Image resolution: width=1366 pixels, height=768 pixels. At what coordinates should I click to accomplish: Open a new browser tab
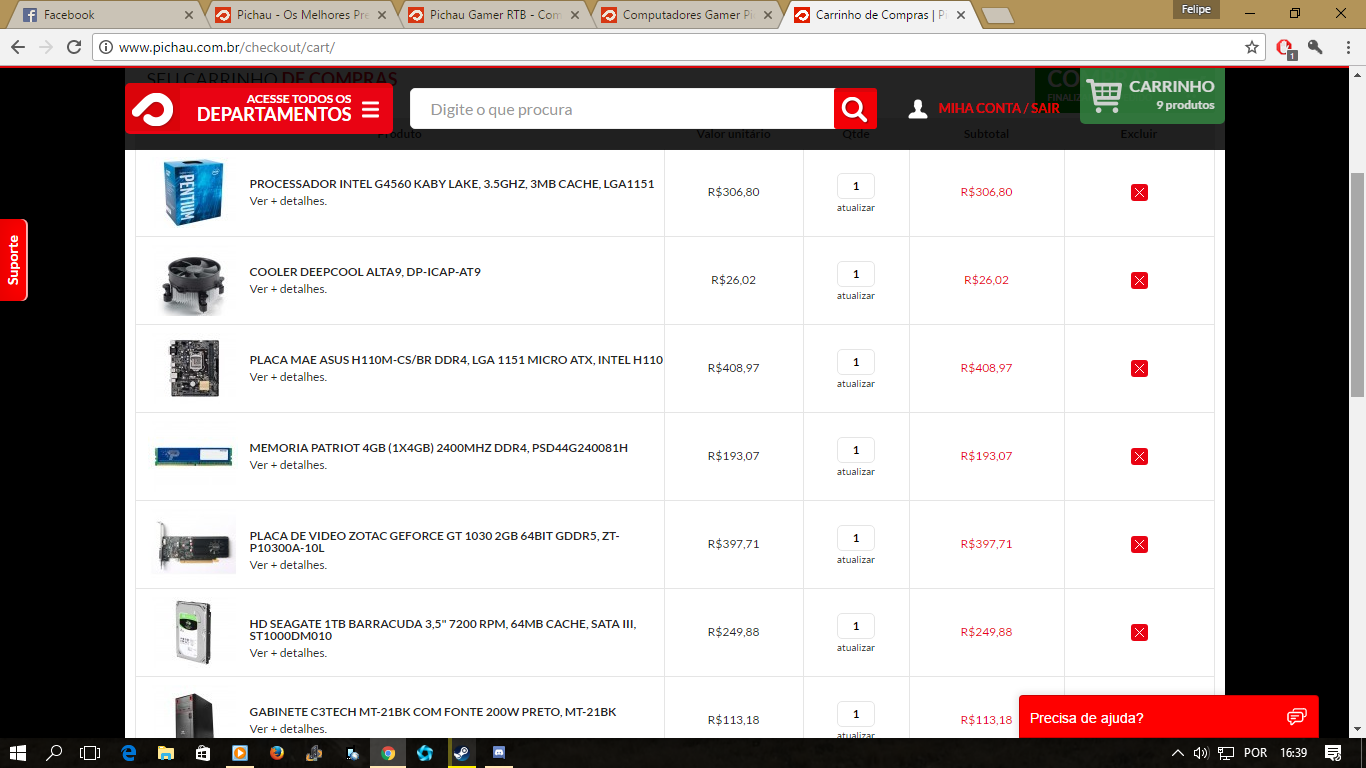pos(997,15)
